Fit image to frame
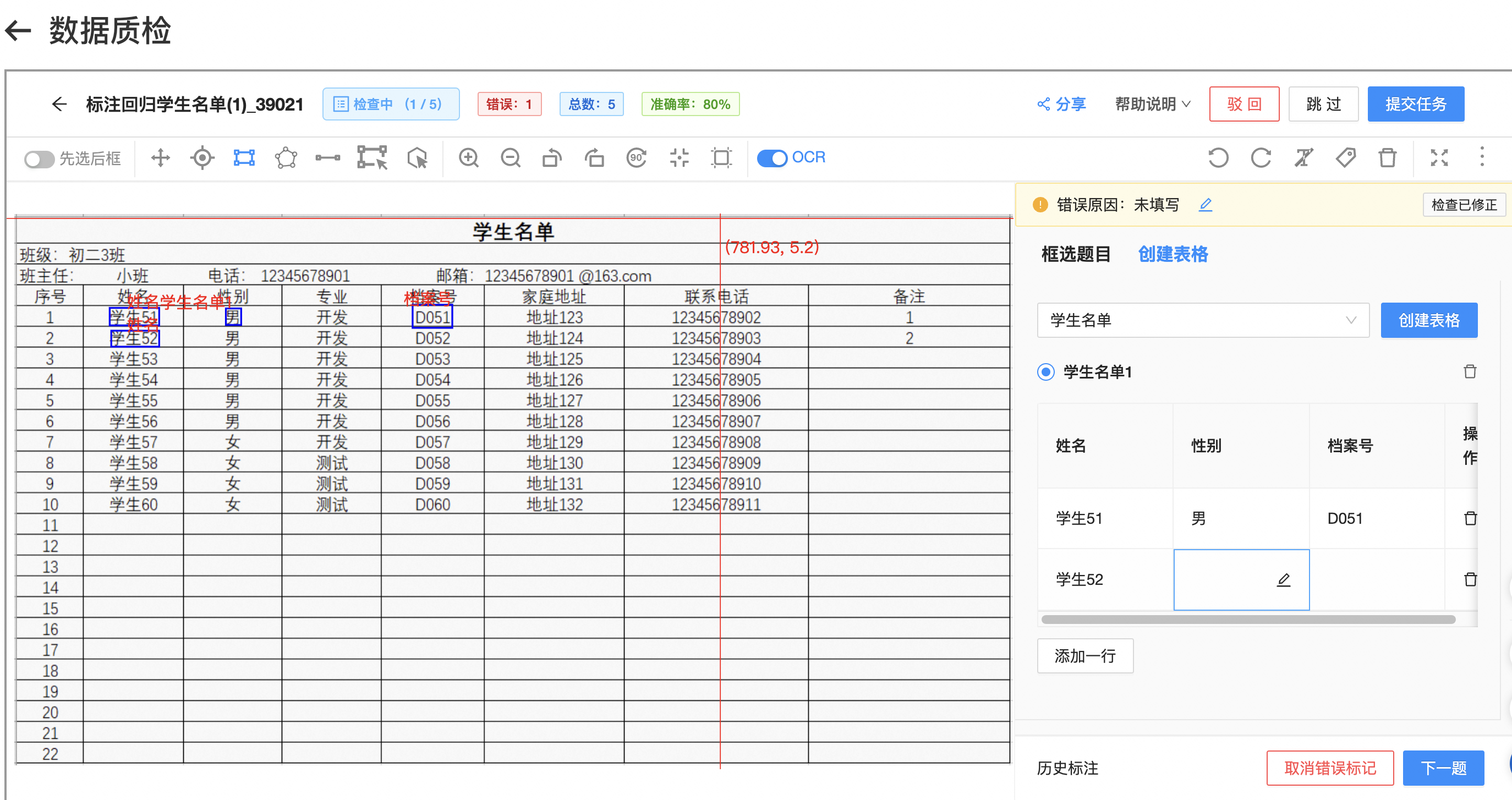1512x800 pixels. point(721,158)
